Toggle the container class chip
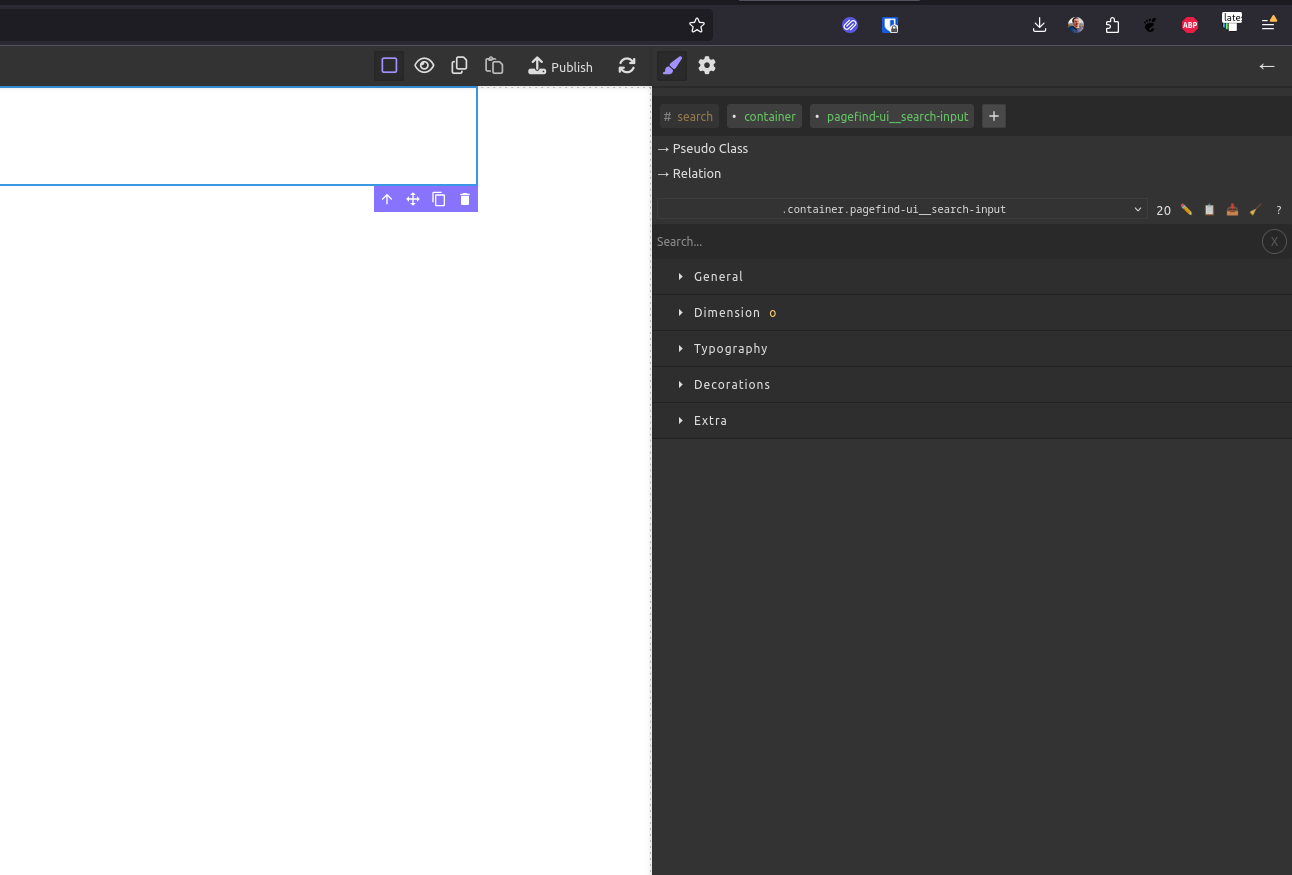Image resolution: width=1292 pixels, height=875 pixels. (764, 116)
